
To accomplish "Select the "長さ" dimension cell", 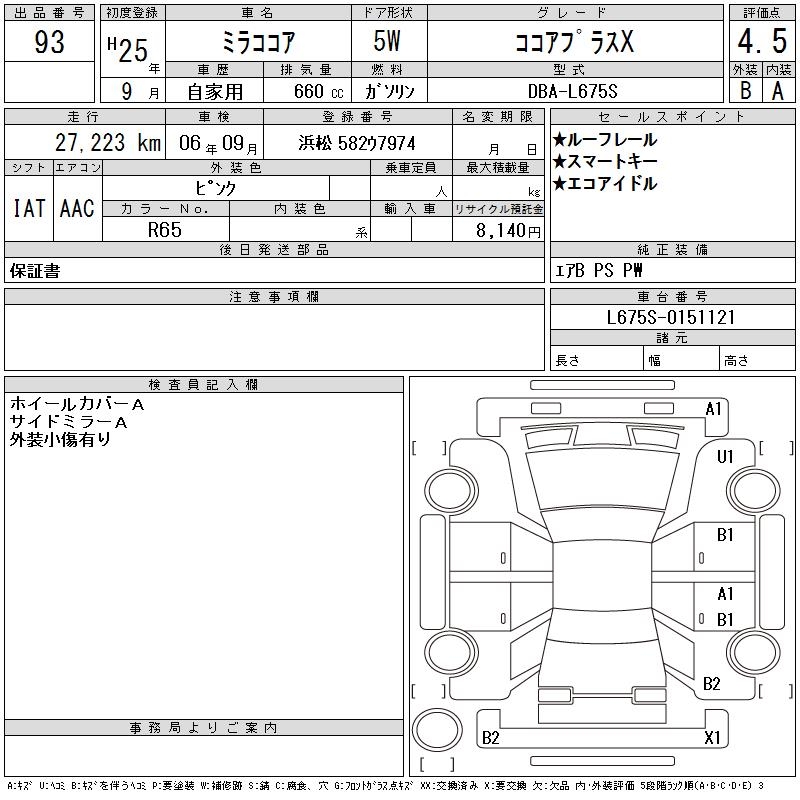I will click(x=596, y=358).
